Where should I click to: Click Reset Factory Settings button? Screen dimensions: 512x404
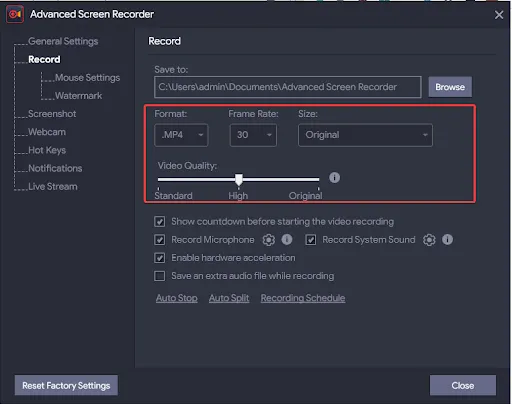point(66,385)
